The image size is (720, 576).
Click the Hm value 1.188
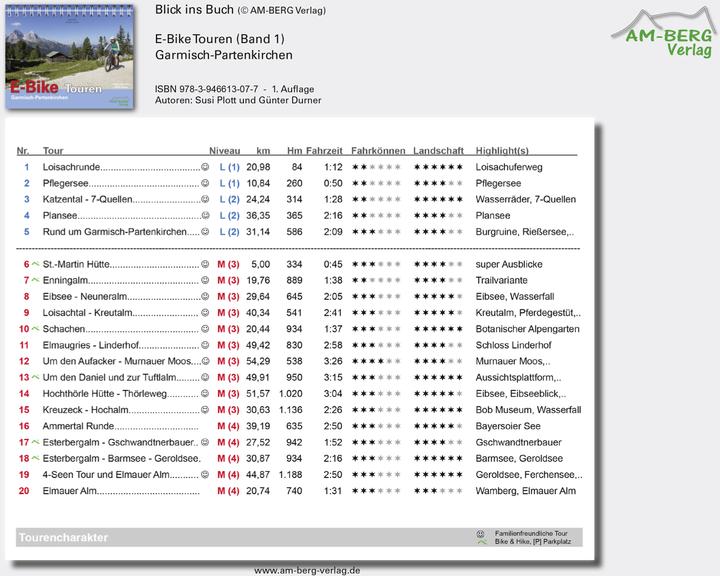(x=291, y=475)
